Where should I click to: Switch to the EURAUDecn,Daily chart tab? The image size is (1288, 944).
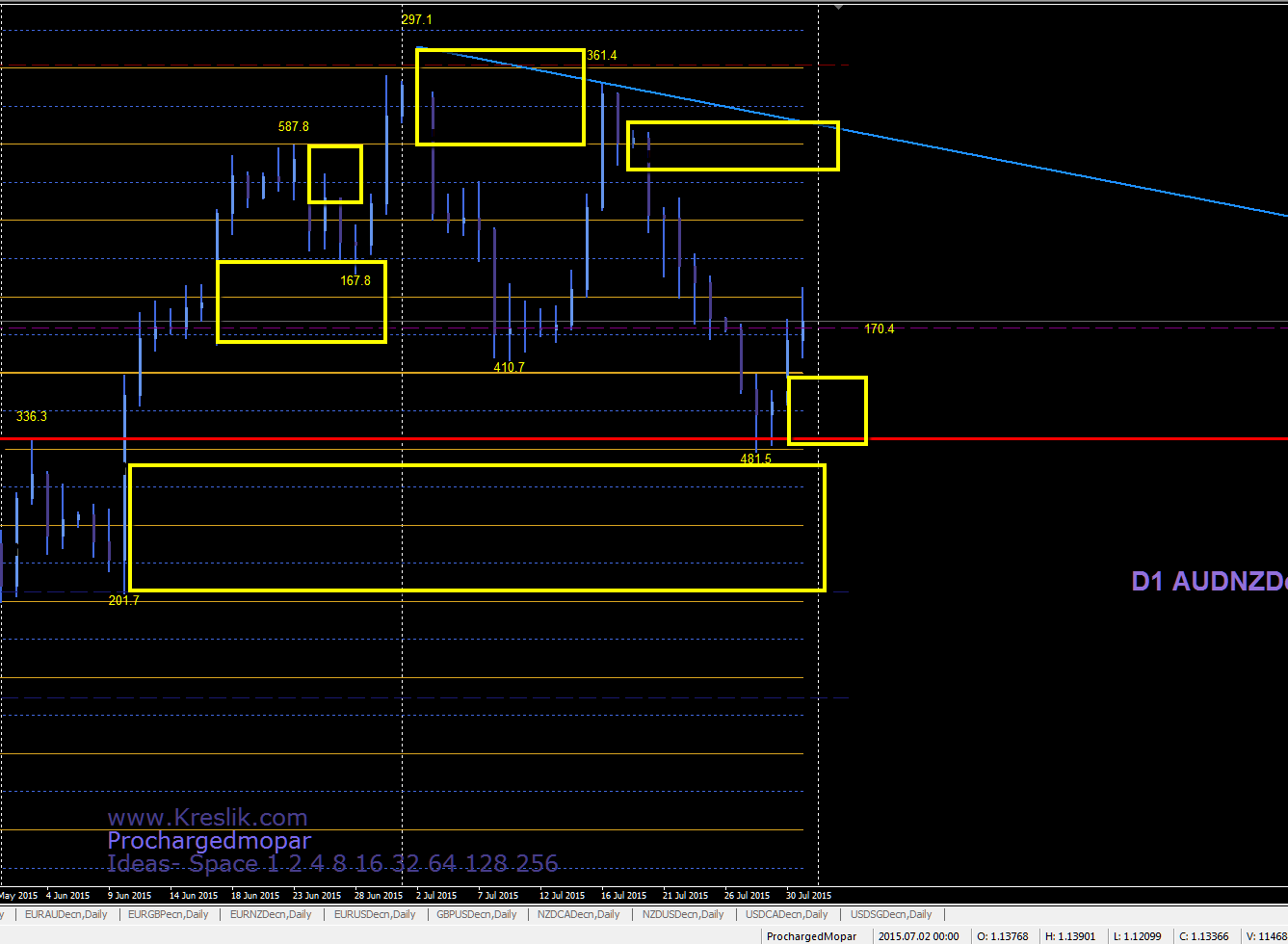66,914
